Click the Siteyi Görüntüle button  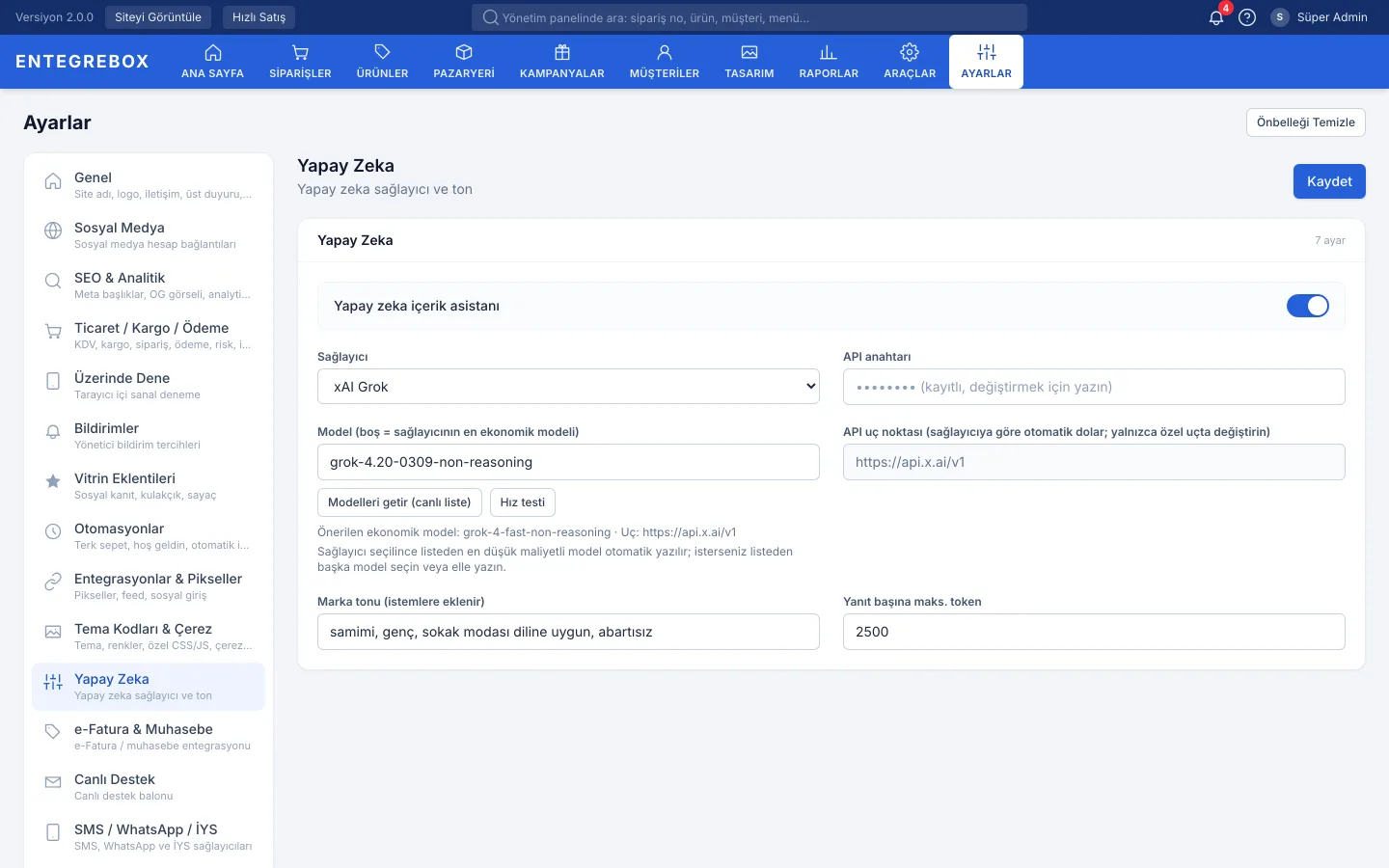point(158,17)
